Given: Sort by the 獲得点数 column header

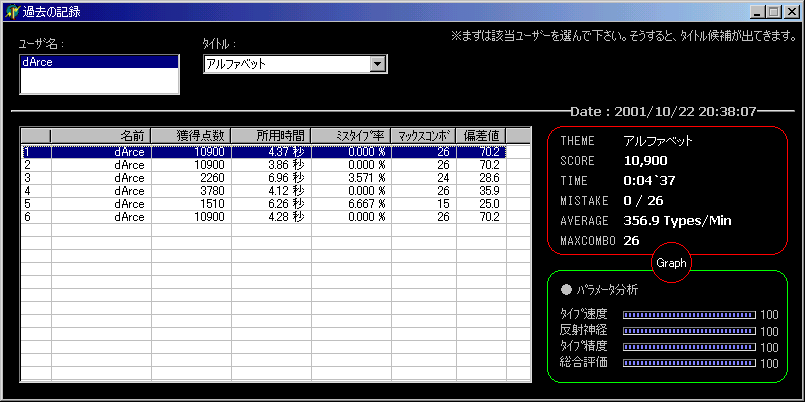Looking at the screenshot, I should coord(190,135).
